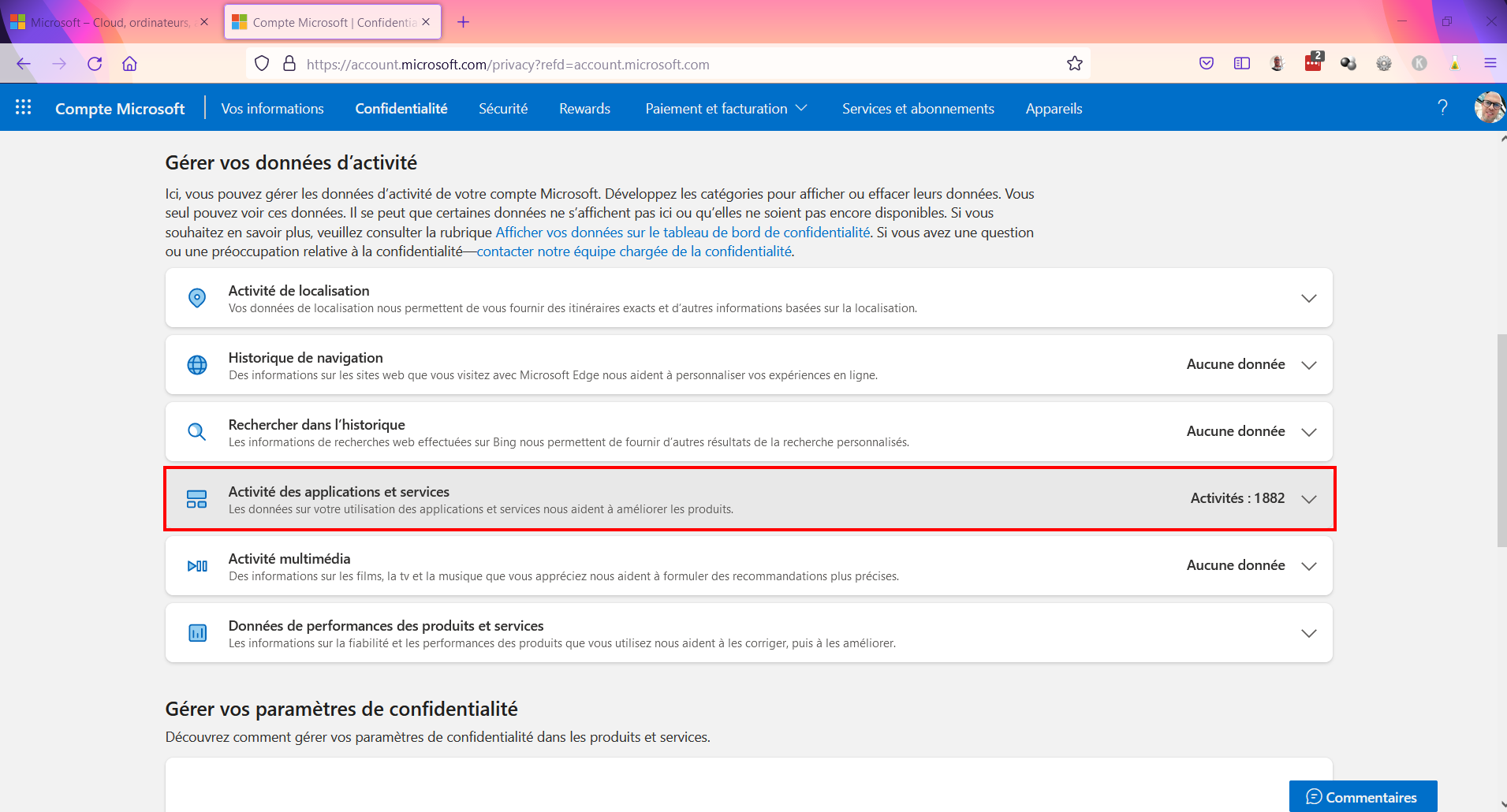
Task: Open Services et abonnements
Action: coord(918,108)
